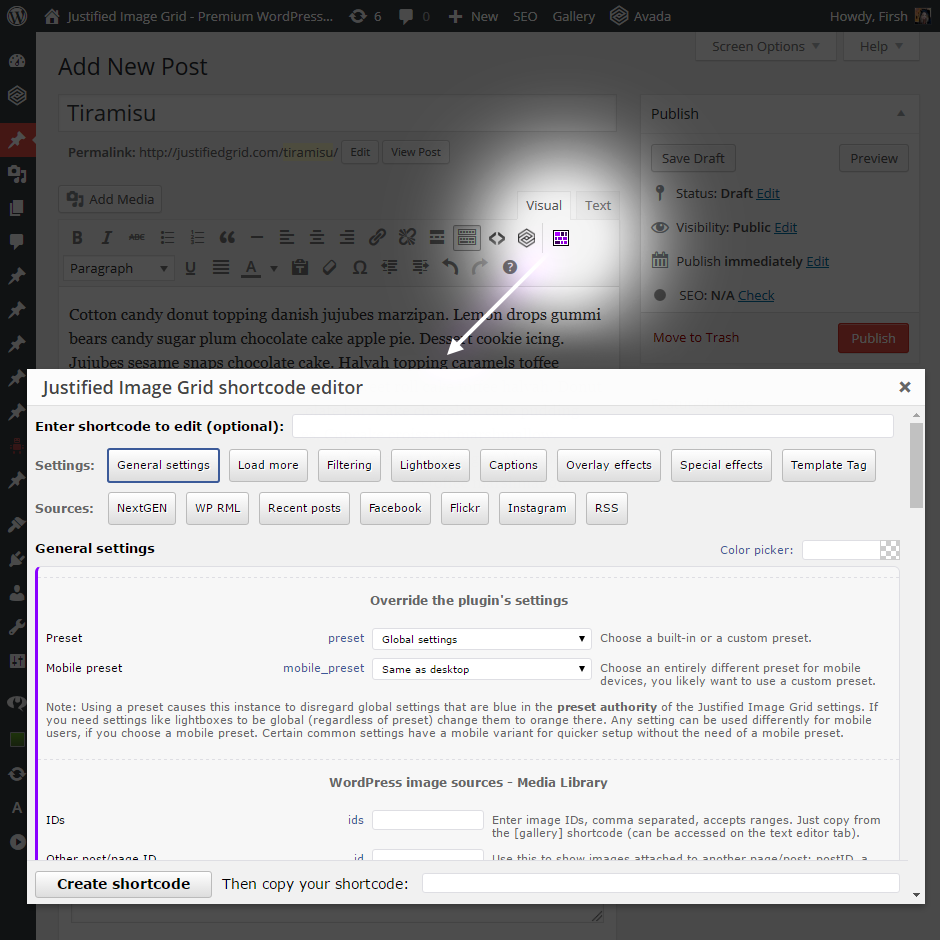Align text left in editor
Image resolution: width=940 pixels, height=940 pixels.
287,238
